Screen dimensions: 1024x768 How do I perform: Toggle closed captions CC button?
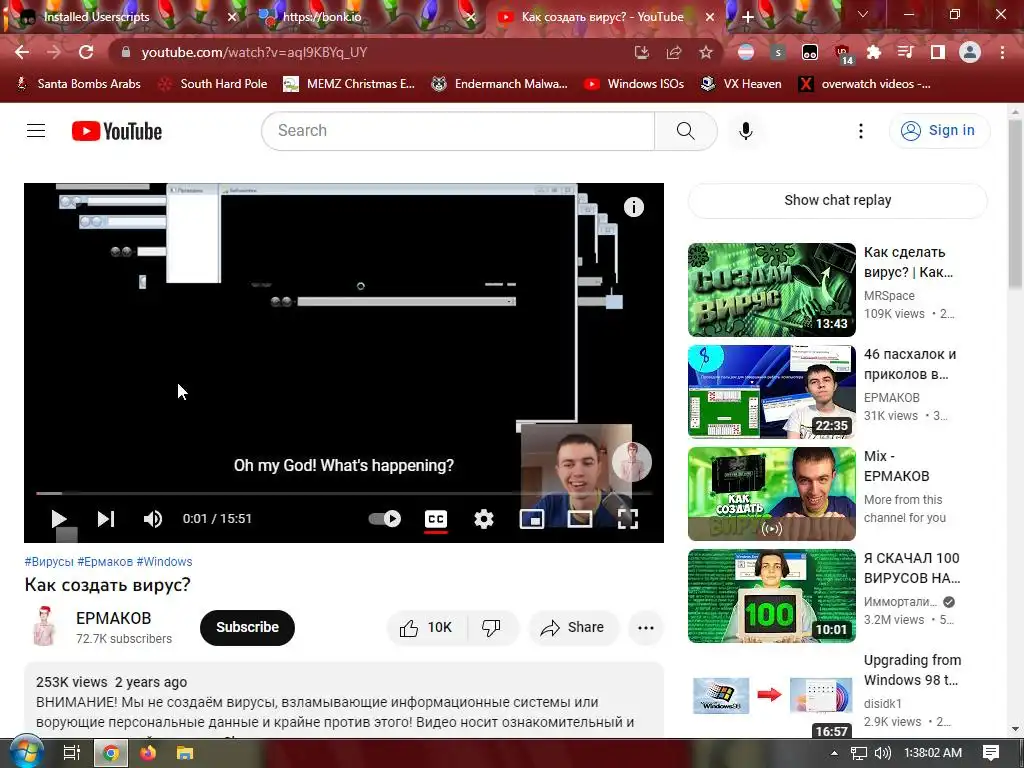436,519
